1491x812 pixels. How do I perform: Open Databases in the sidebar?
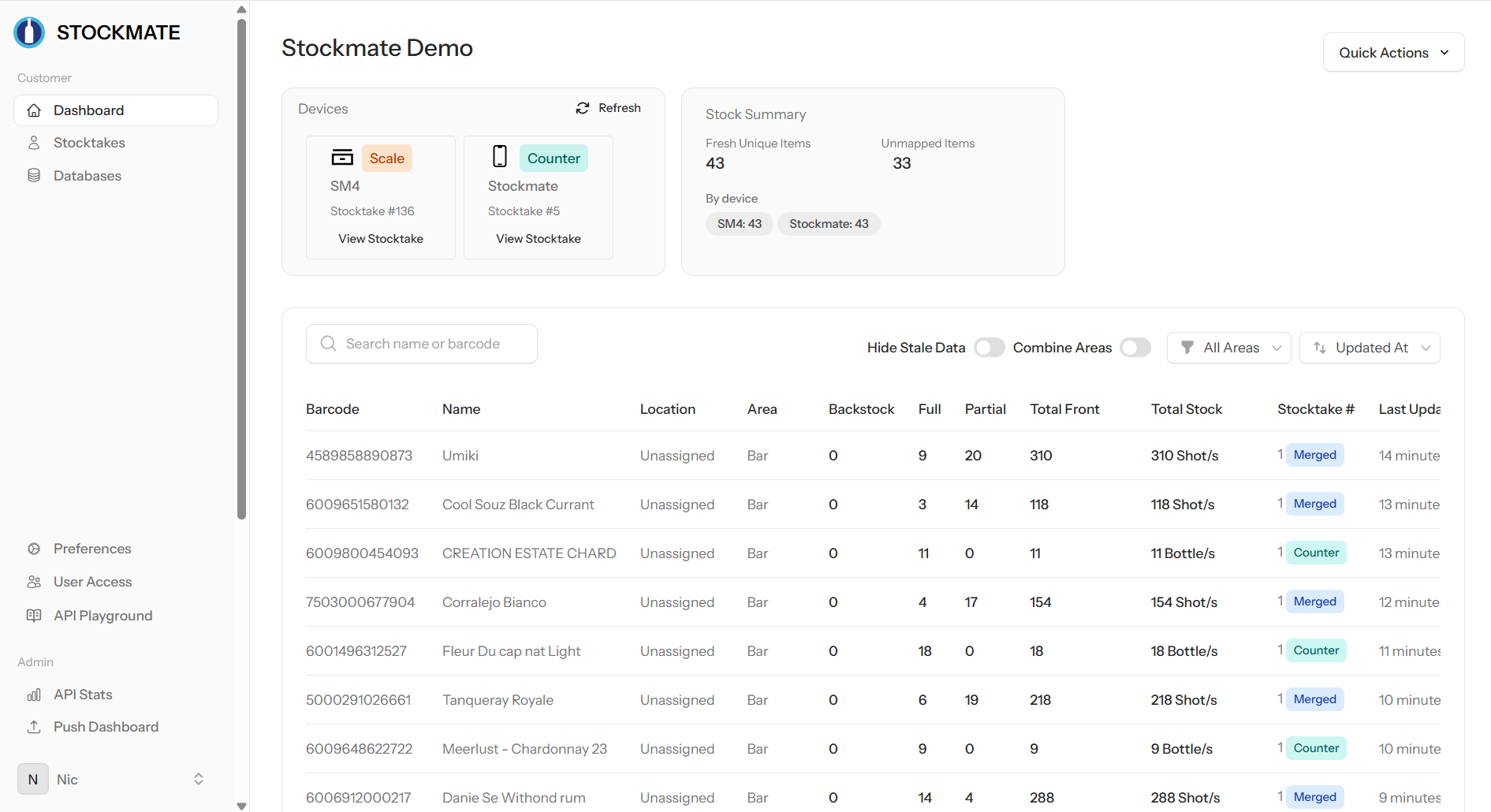click(116, 176)
